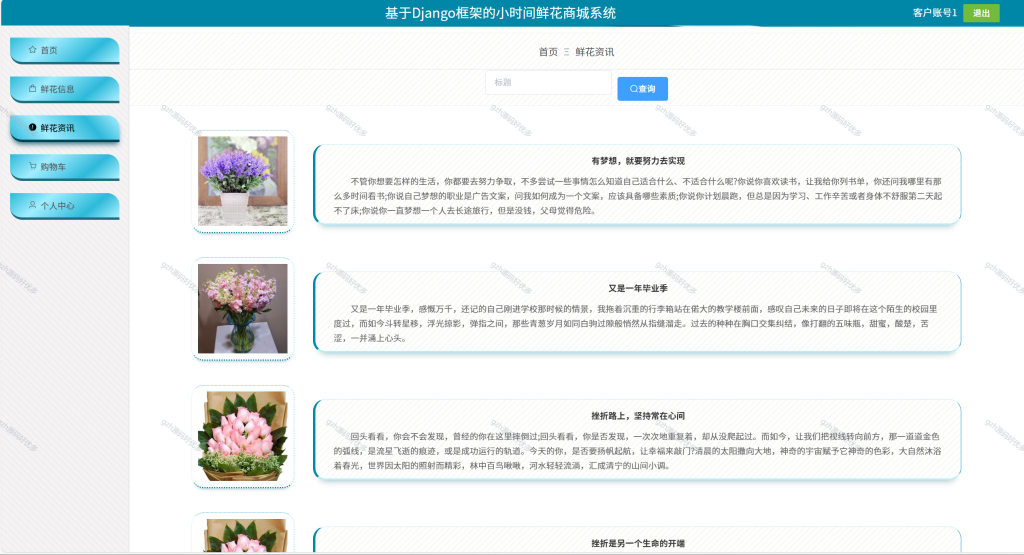Click the bag icon beside 鲜花信息
Image resolution: width=1024 pixels, height=555 pixels.
(33, 89)
